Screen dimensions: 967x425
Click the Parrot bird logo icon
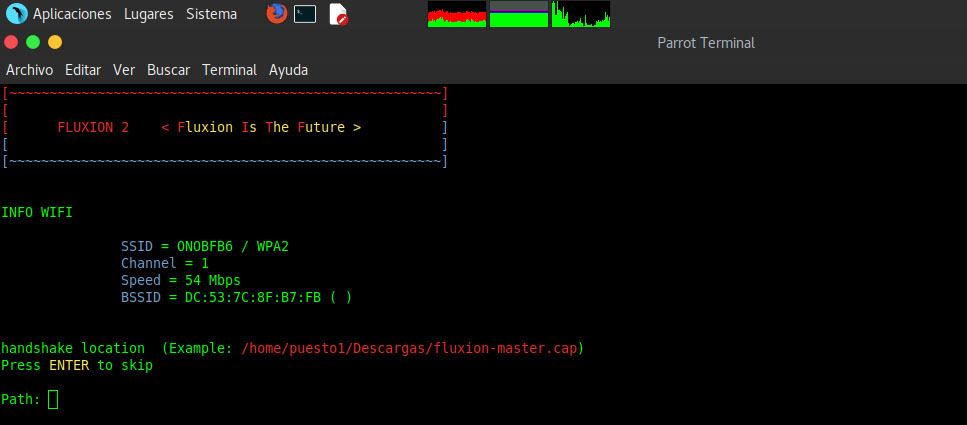click(x=16, y=14)
